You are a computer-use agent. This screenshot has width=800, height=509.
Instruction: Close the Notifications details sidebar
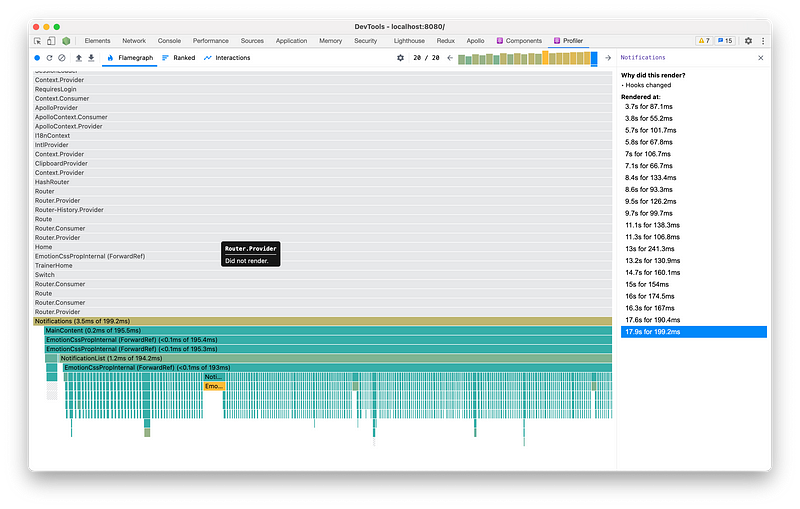[x=760, y=58]
